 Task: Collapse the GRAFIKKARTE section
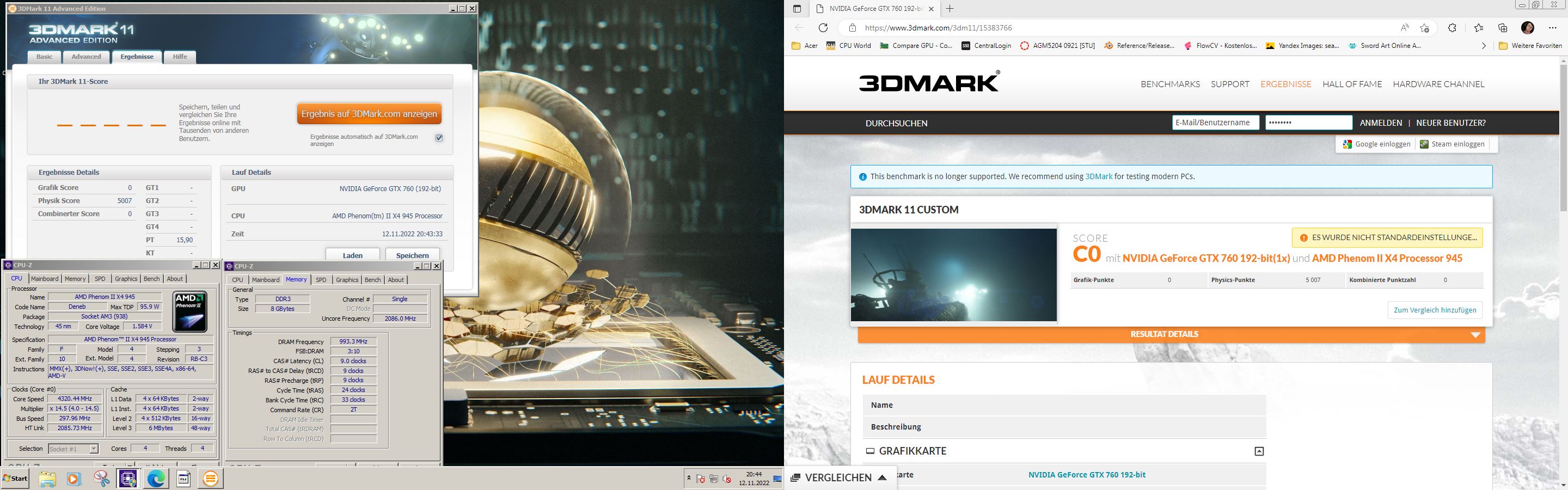click(1259, 451)
